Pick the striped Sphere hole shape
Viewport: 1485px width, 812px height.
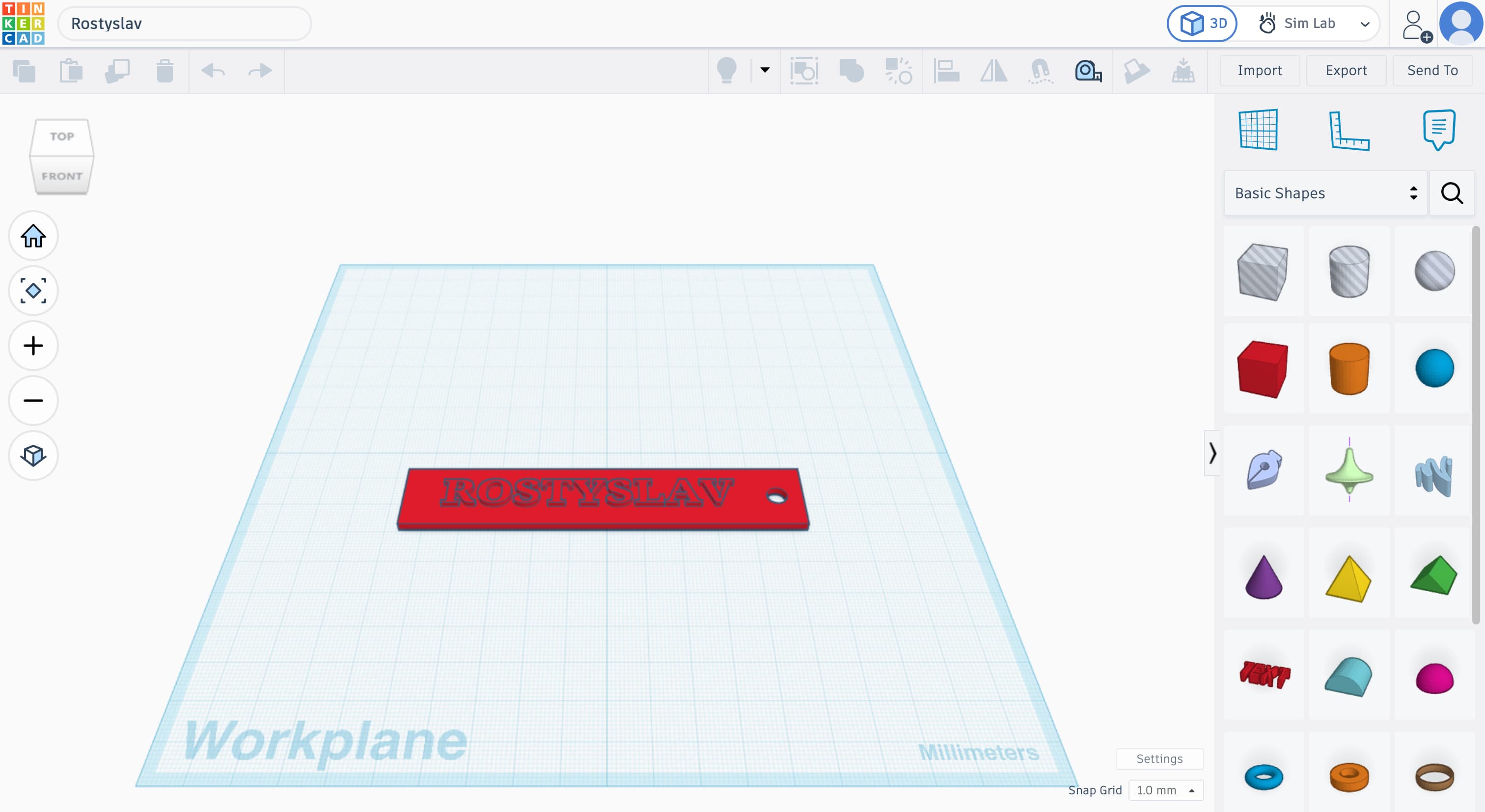click(x=1434, y=271)
